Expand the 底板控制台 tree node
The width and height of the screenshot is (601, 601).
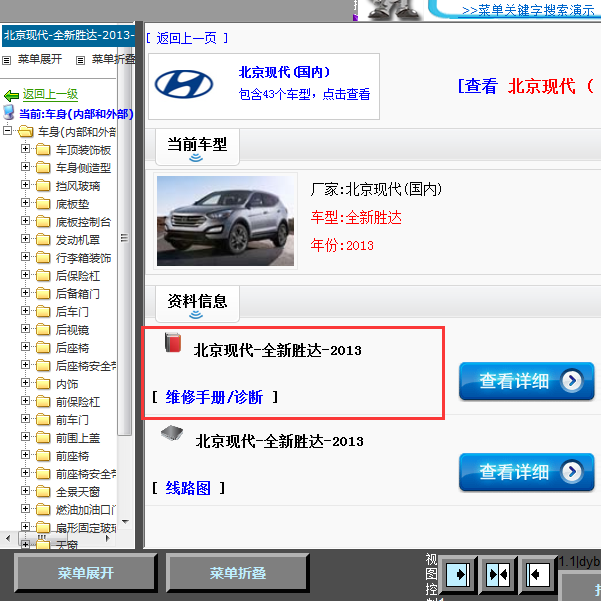(x=25, y=221)
